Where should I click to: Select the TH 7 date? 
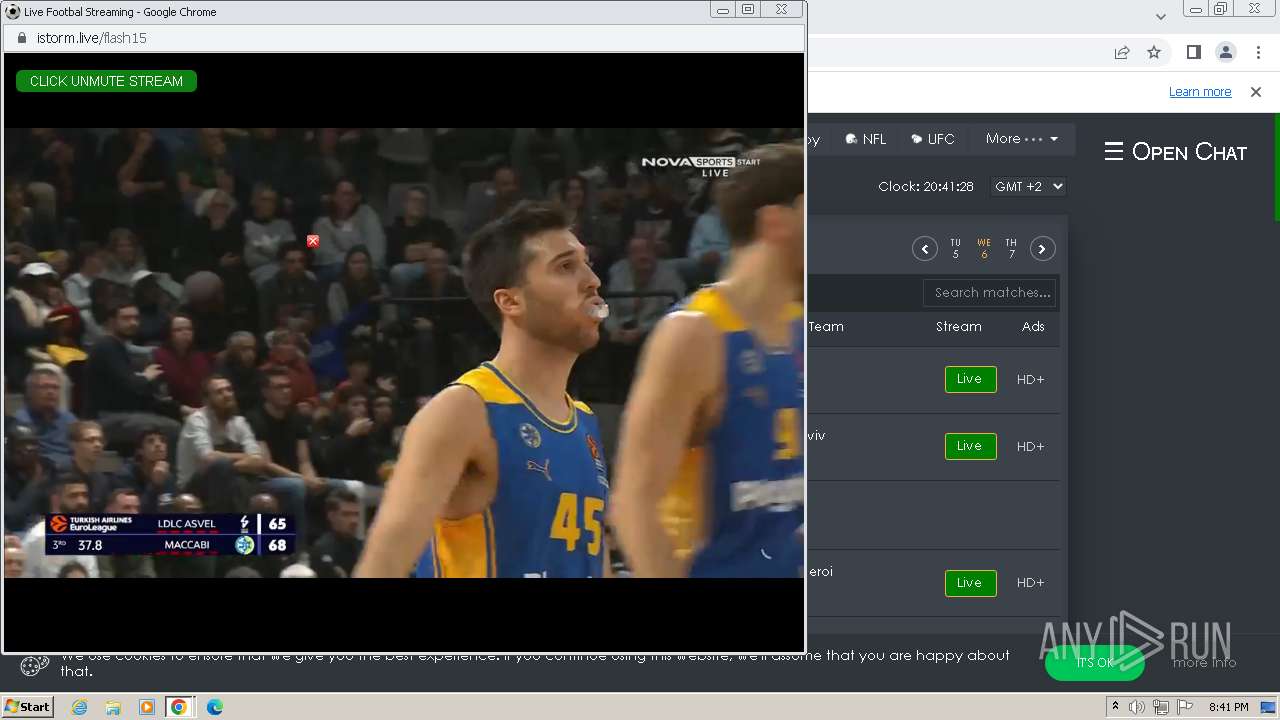coord(1011,249)
